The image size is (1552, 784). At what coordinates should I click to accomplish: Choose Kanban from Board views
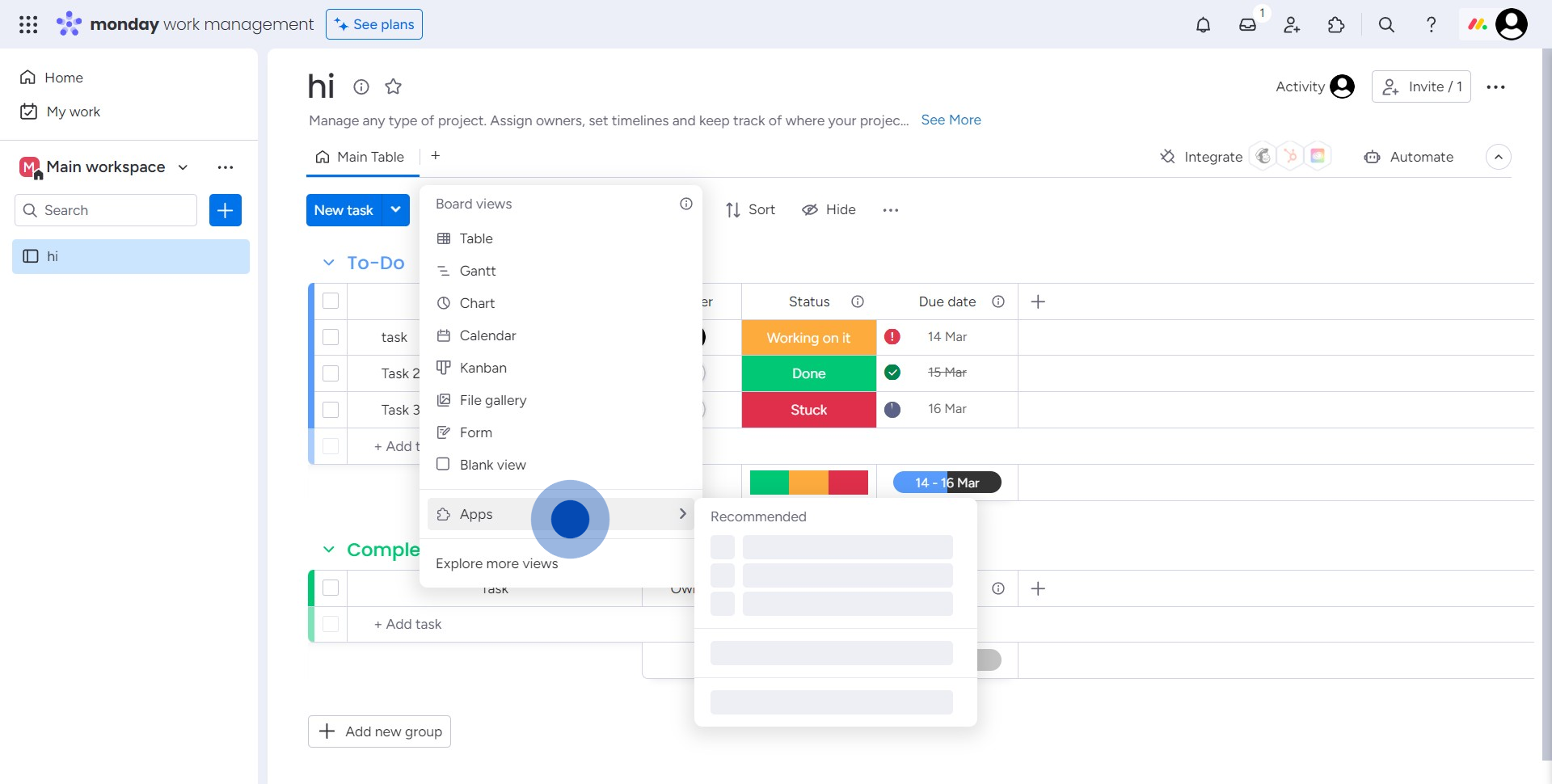483,368
